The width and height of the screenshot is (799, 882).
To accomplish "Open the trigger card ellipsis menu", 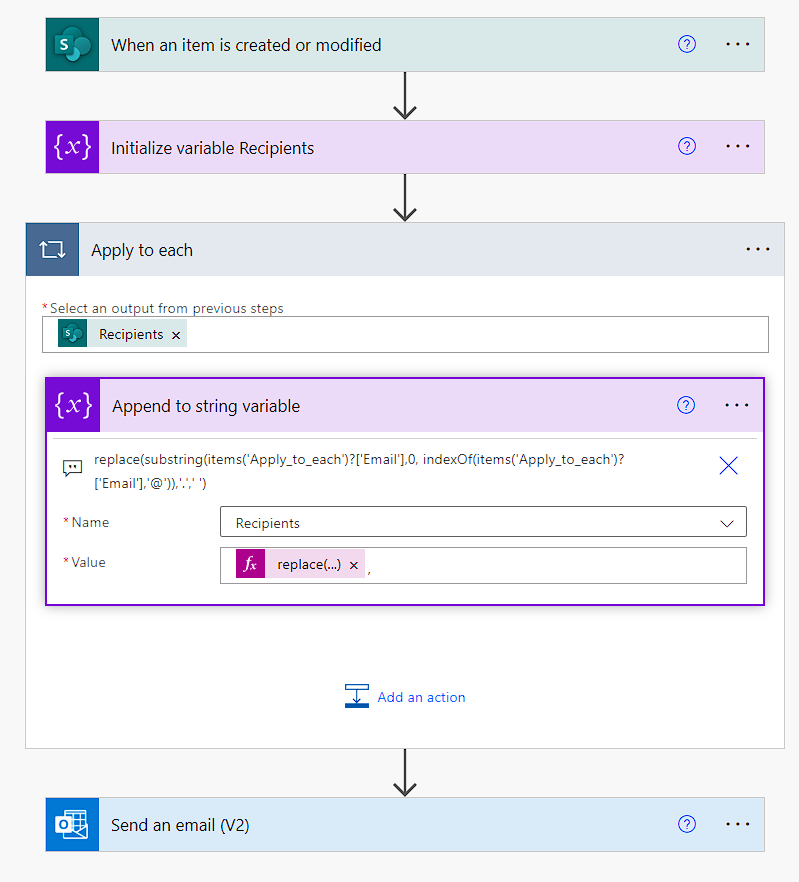I will 737,44.
